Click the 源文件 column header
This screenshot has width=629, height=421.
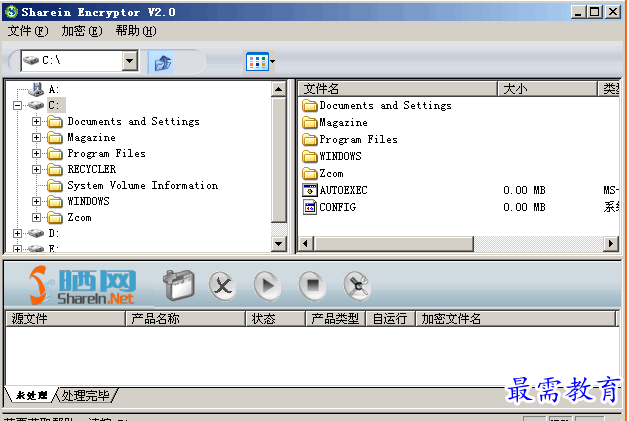[x=66, y=319]
